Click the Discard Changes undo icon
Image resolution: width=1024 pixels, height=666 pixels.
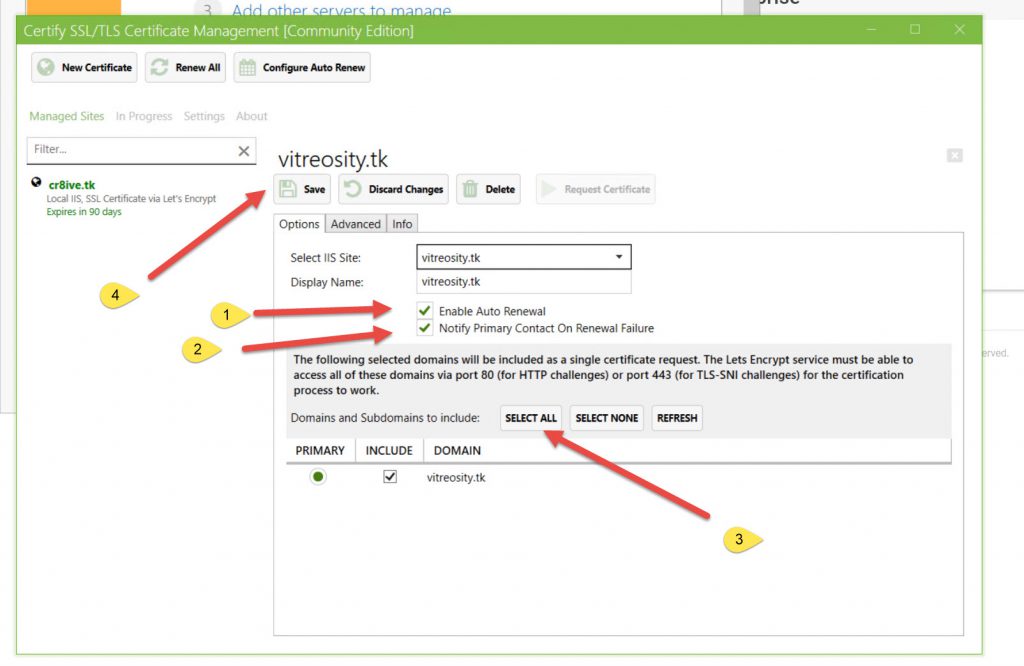pos(352,189)
